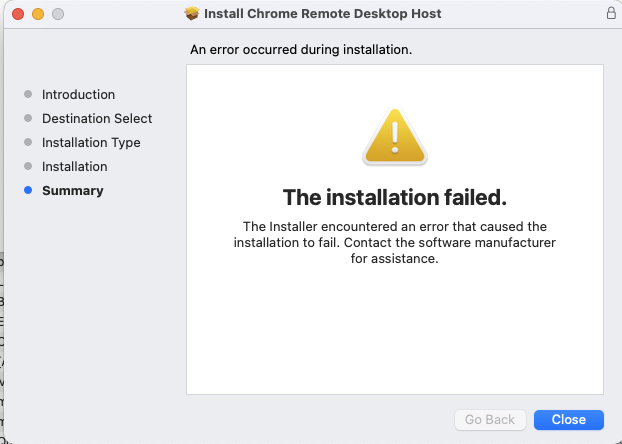Click the Go Back button

[490, 419]
